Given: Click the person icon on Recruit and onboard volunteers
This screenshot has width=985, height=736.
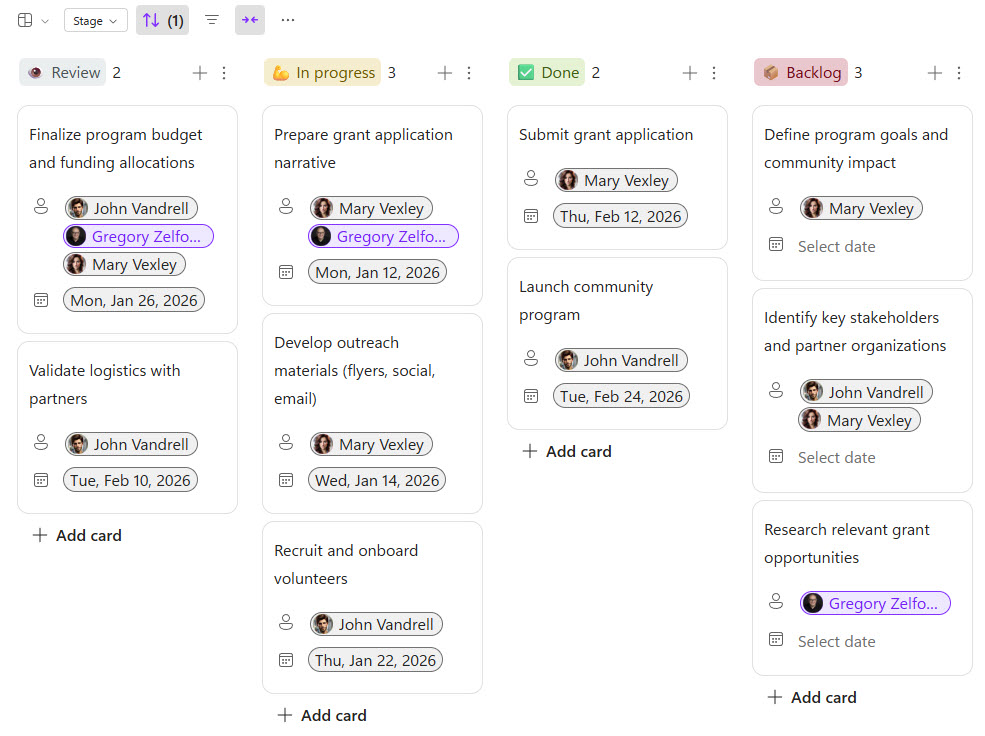Looking at the screenshot, I should [286, 623].
